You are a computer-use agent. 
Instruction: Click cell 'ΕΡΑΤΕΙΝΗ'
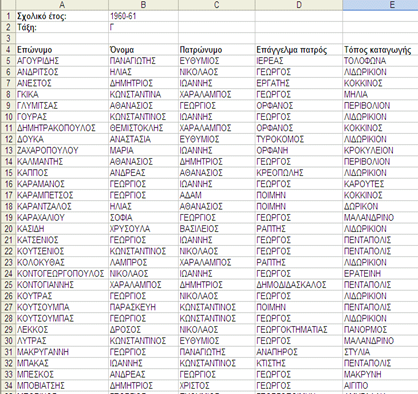tap(380, 274)
